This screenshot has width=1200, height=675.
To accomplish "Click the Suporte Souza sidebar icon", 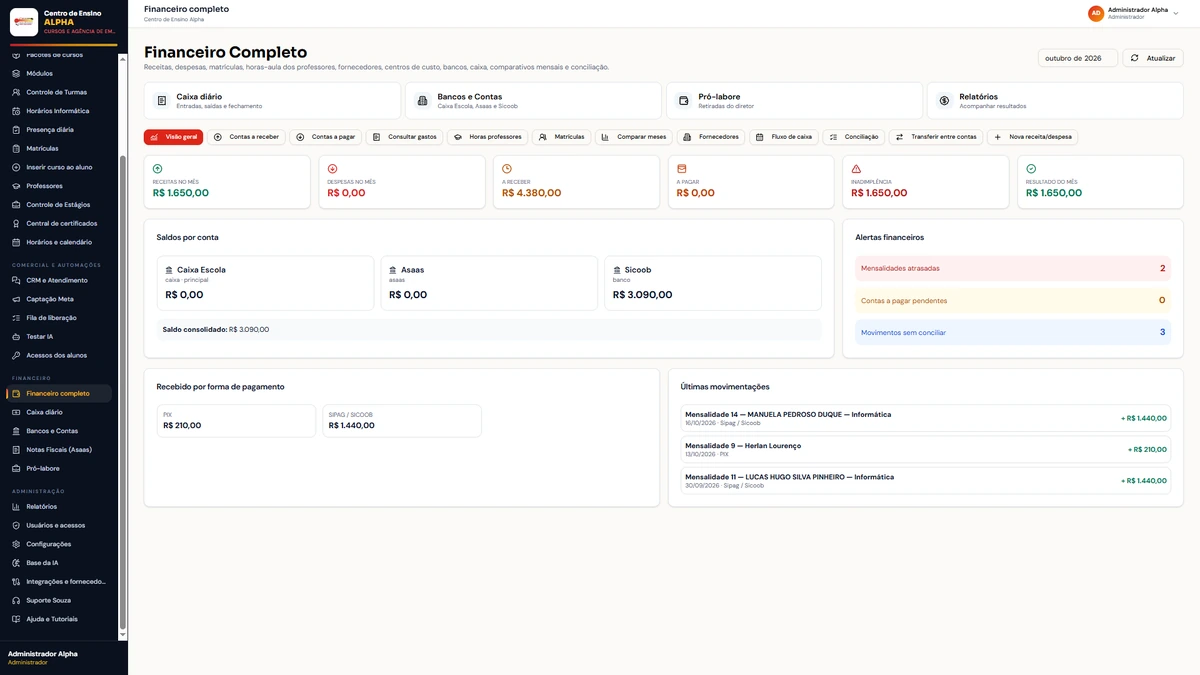I will (x=16, y=600).
